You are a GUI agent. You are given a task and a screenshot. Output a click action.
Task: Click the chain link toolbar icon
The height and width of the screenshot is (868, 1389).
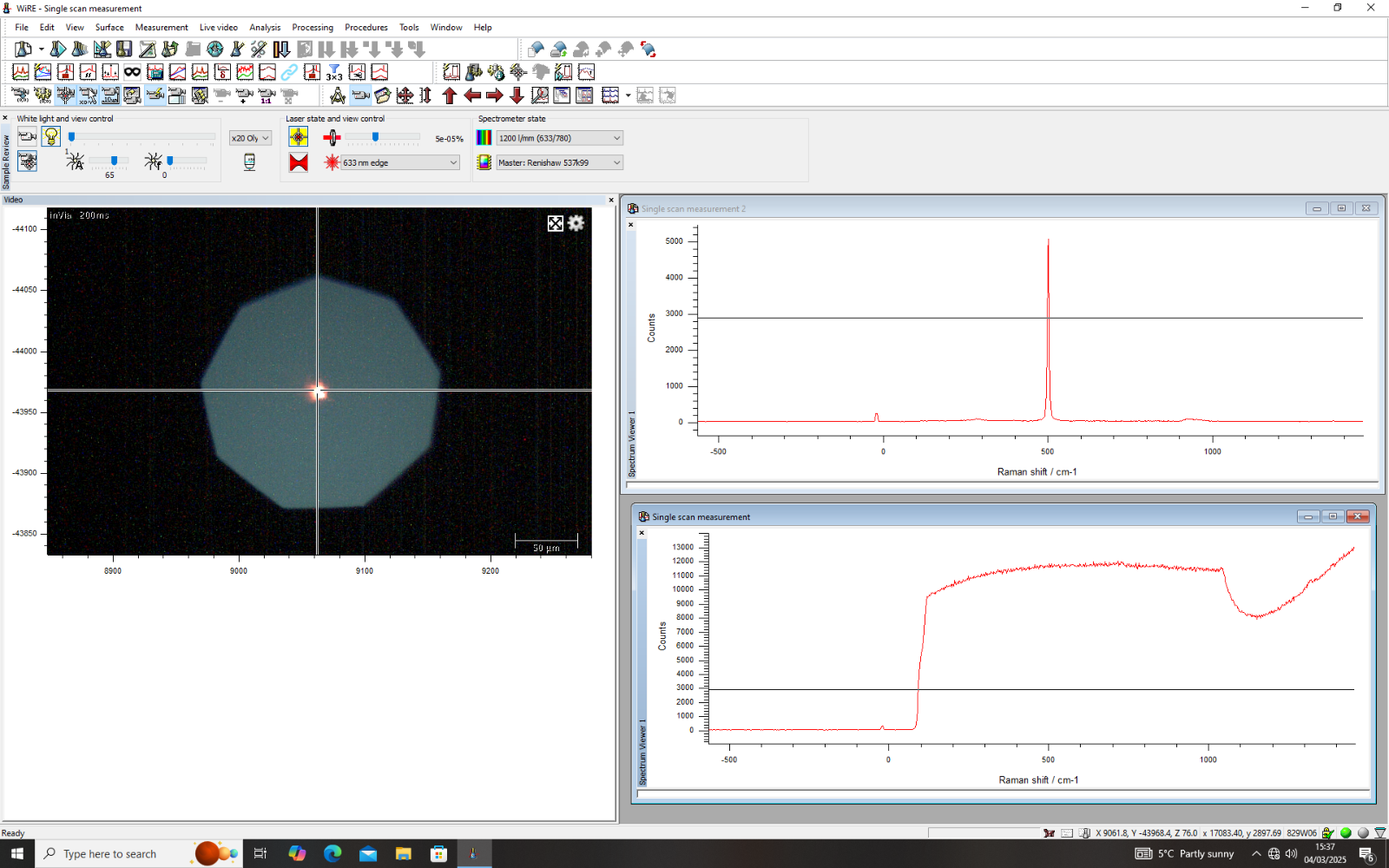[289, 72]
